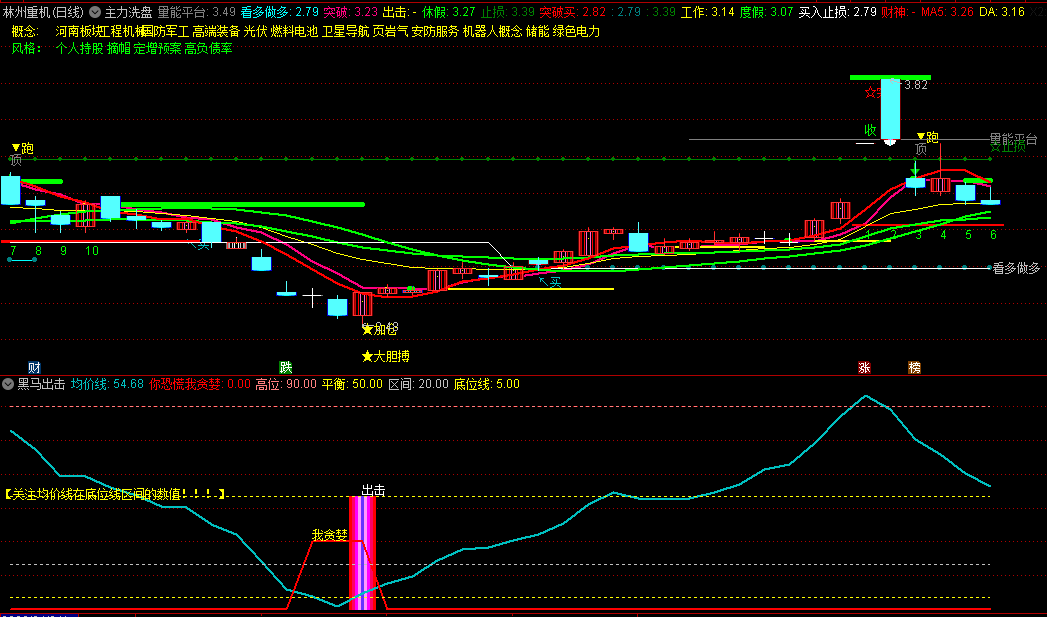
Task: Click the orange 榜 event marker
Action: (914, 367)
